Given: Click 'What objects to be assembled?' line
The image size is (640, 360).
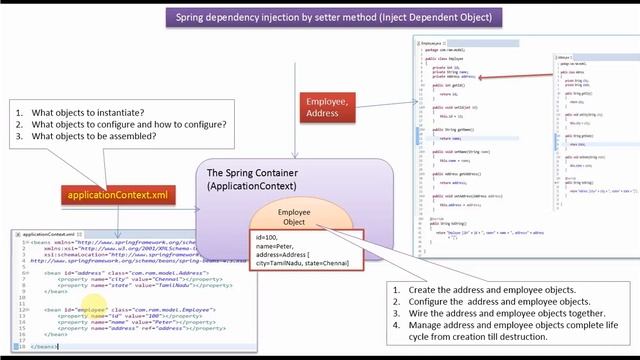Looking at the screenshot, I should click(x=93, y=136).
